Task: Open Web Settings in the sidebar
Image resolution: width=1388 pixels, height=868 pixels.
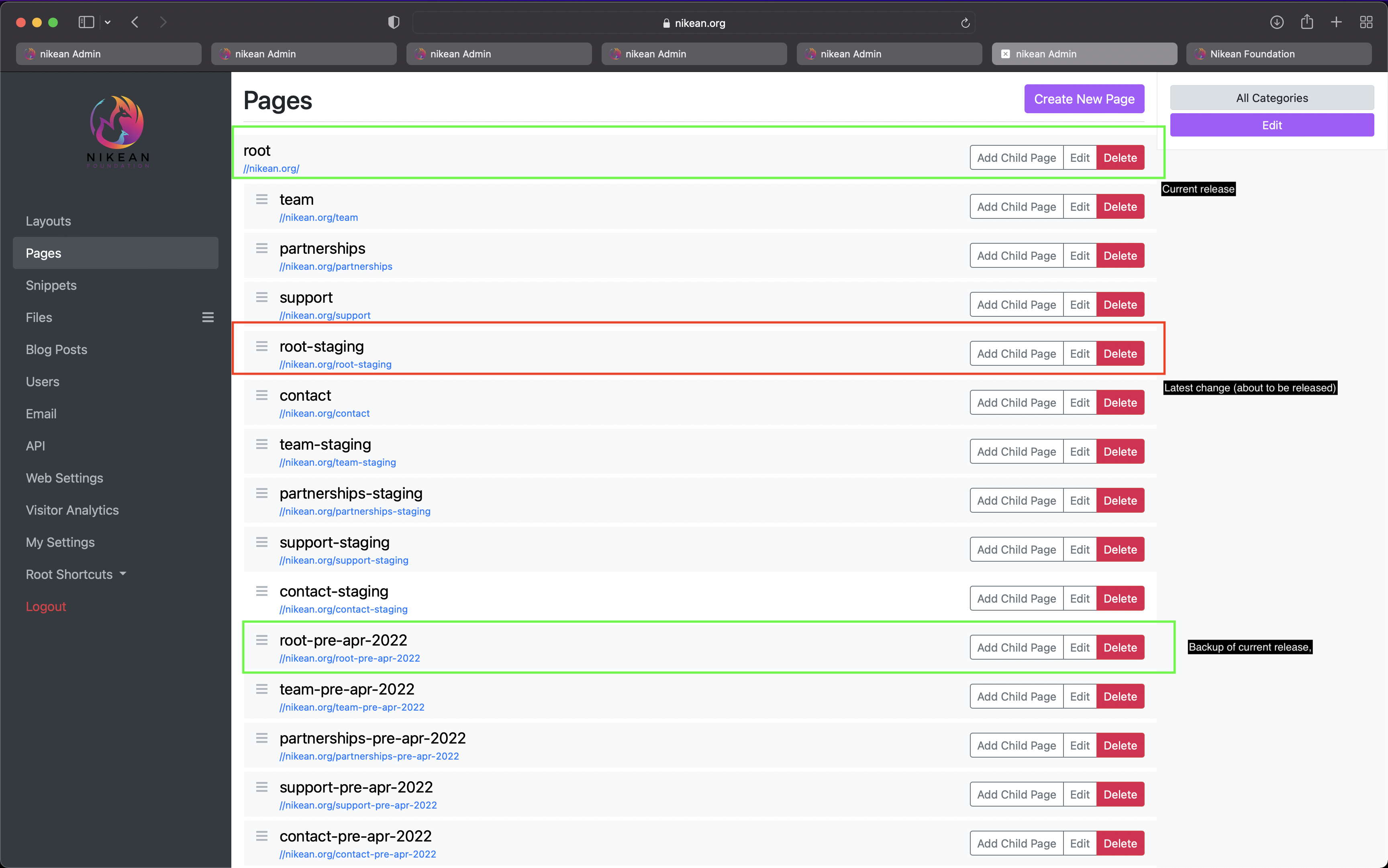Action: click(64, 478)
